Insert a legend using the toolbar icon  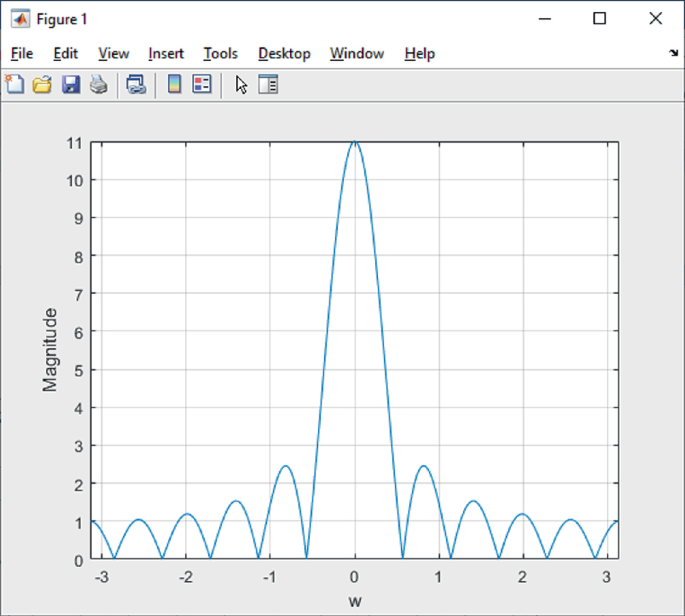(202, 85)
